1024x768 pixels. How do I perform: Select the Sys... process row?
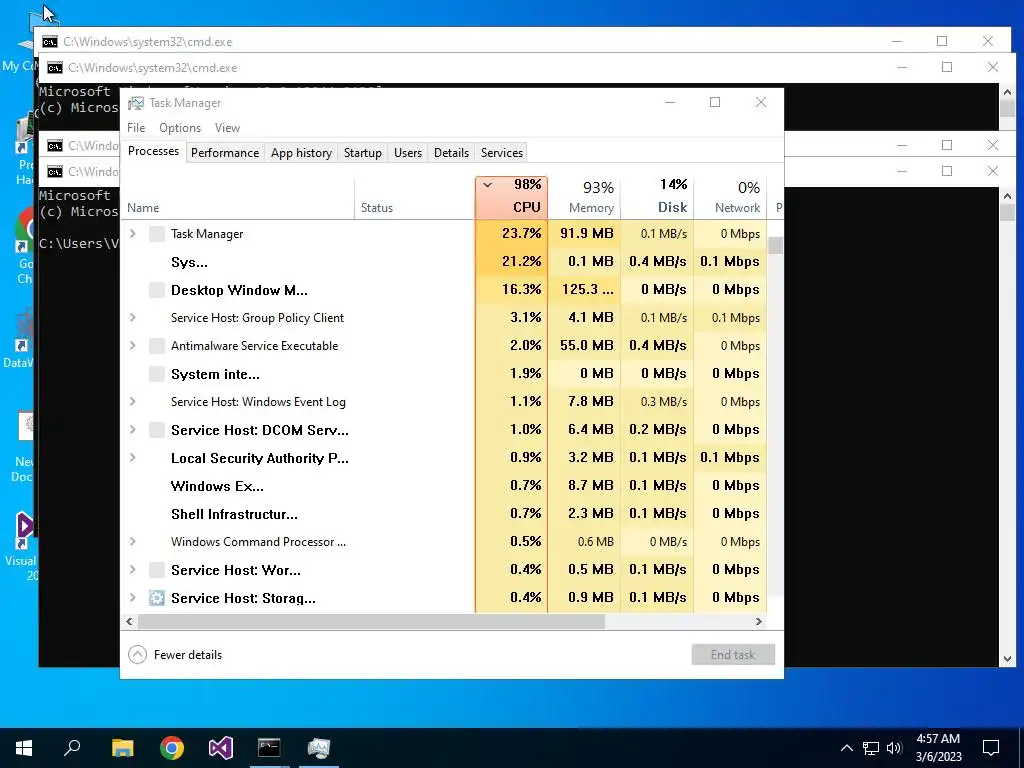(x=444, y=262)
